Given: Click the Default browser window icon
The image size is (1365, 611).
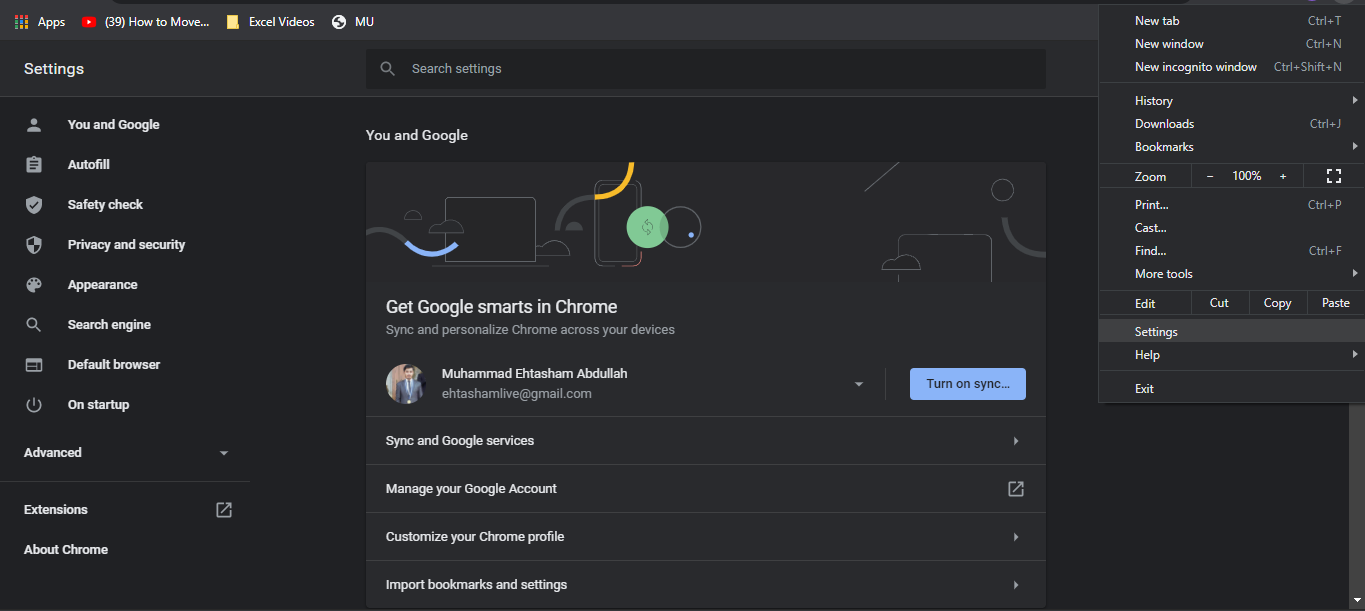Looking at the screenshot, I should pos(34,365).
